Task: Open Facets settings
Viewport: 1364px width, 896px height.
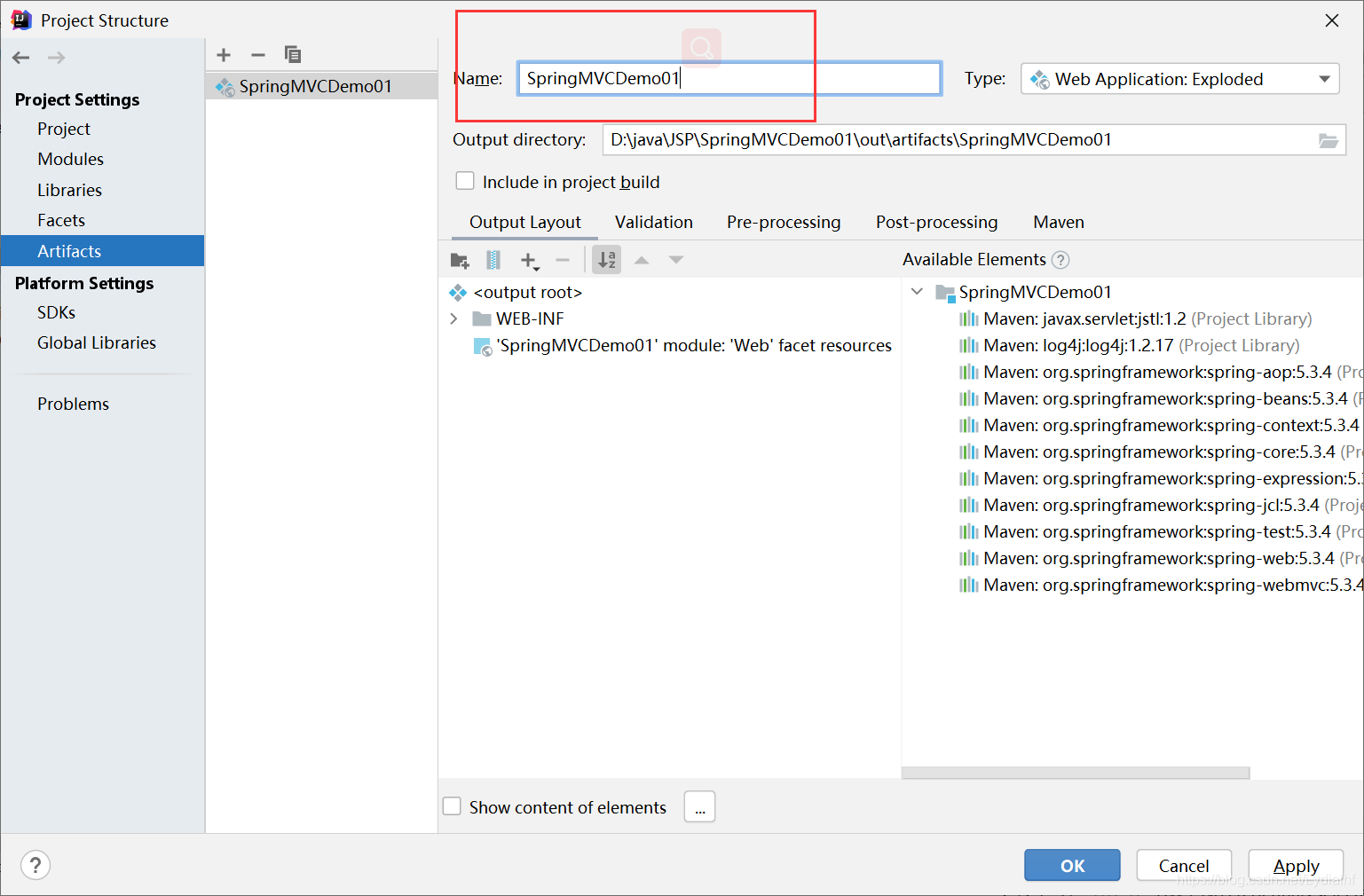Action: pos(61,220)
